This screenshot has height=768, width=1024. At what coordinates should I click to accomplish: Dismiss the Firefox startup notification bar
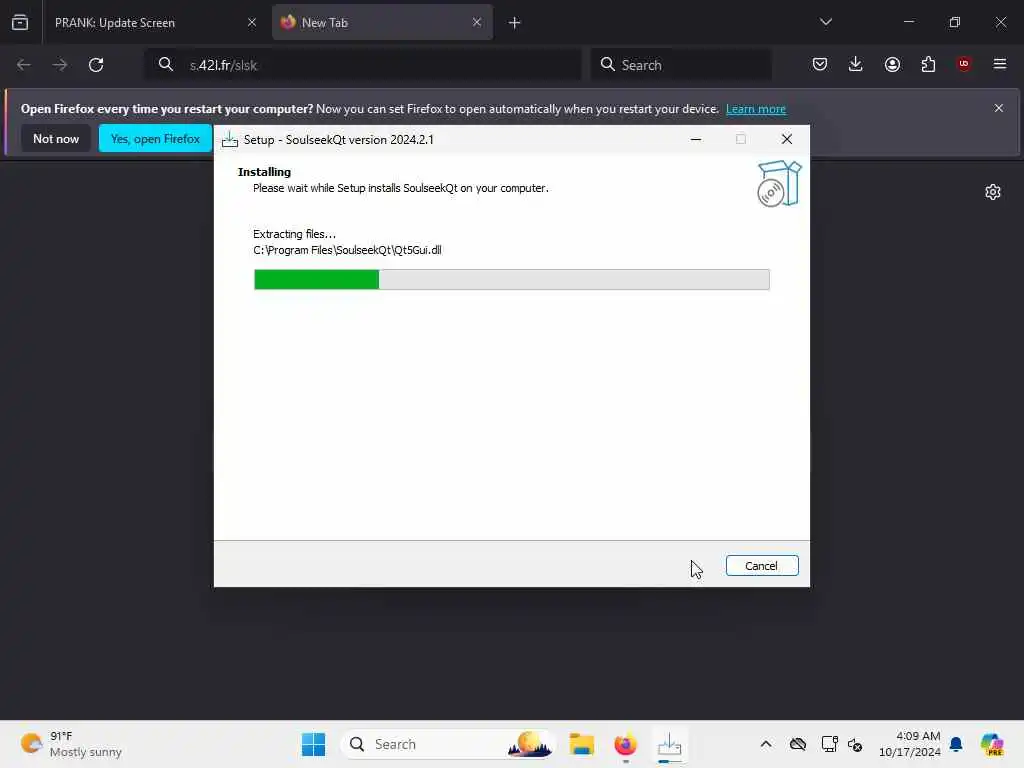(998, 108)
